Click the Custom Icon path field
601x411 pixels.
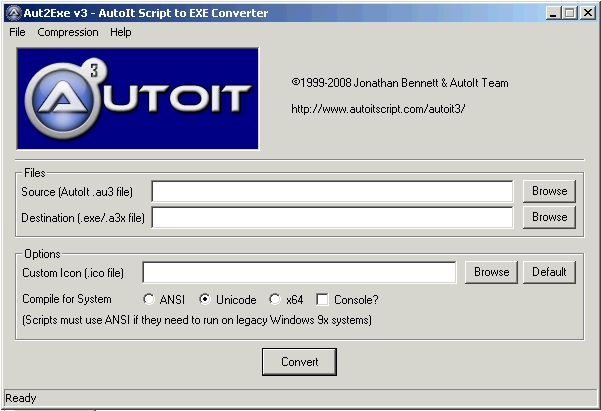299,272
